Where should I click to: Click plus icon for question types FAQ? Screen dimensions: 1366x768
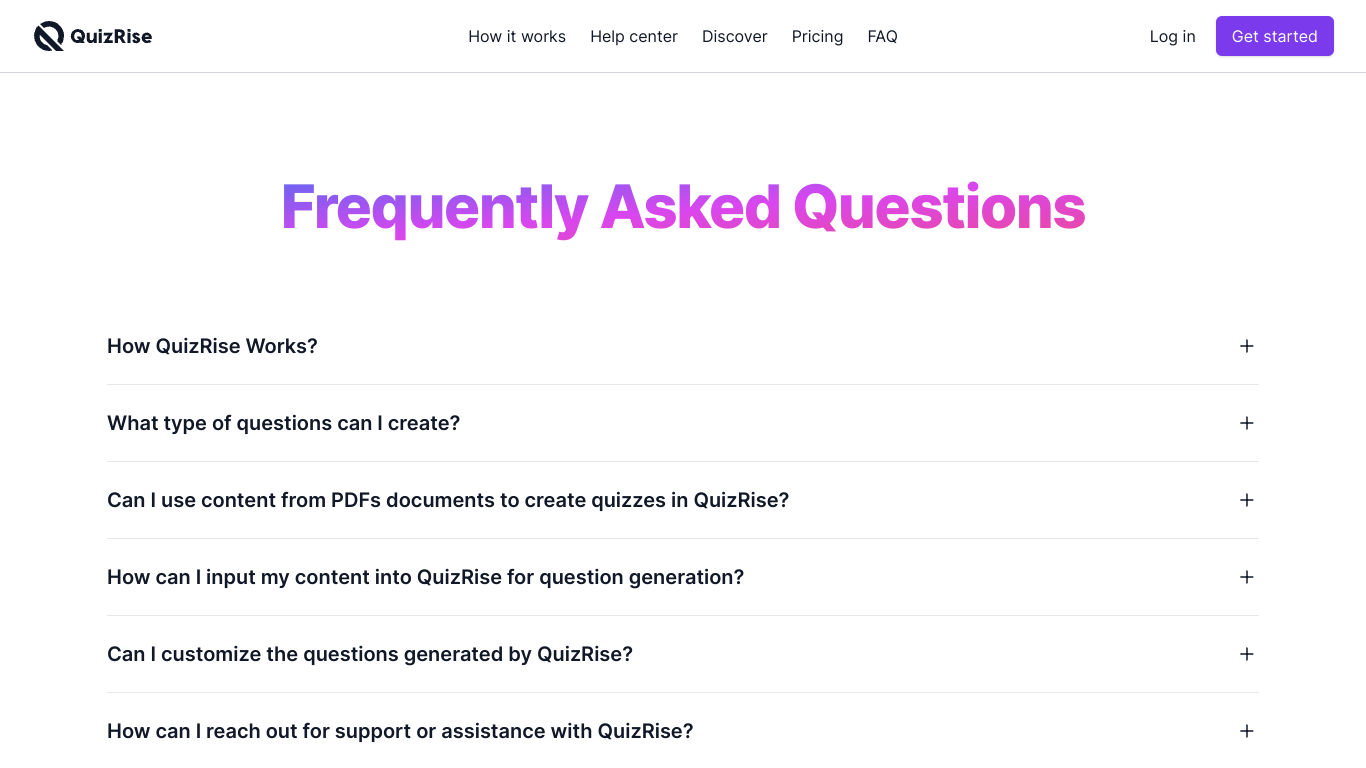pos(1247,423)
